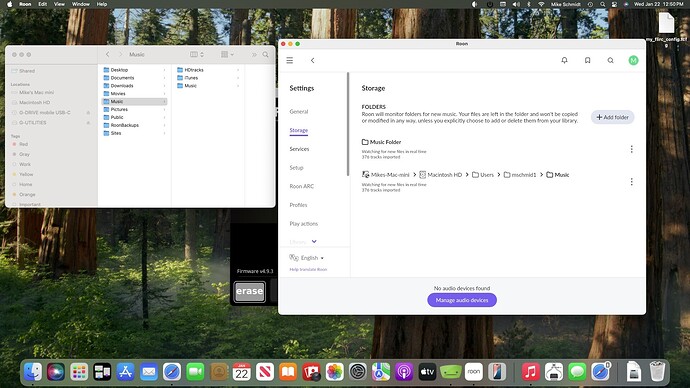Go back with Roon's back arrow

[x=312, y=60]
